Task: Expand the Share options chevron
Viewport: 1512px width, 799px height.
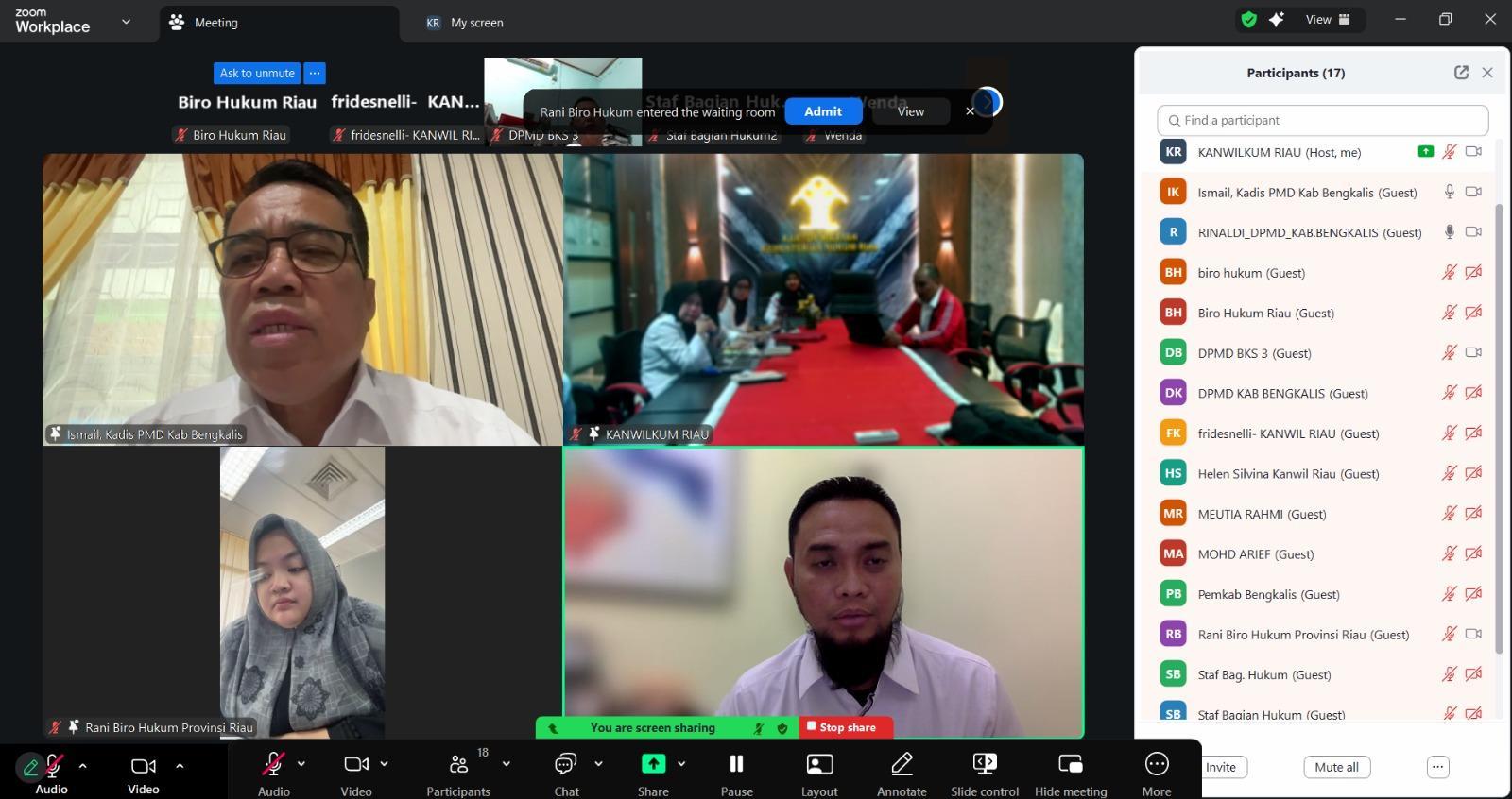Action: [x=681, y=764]
